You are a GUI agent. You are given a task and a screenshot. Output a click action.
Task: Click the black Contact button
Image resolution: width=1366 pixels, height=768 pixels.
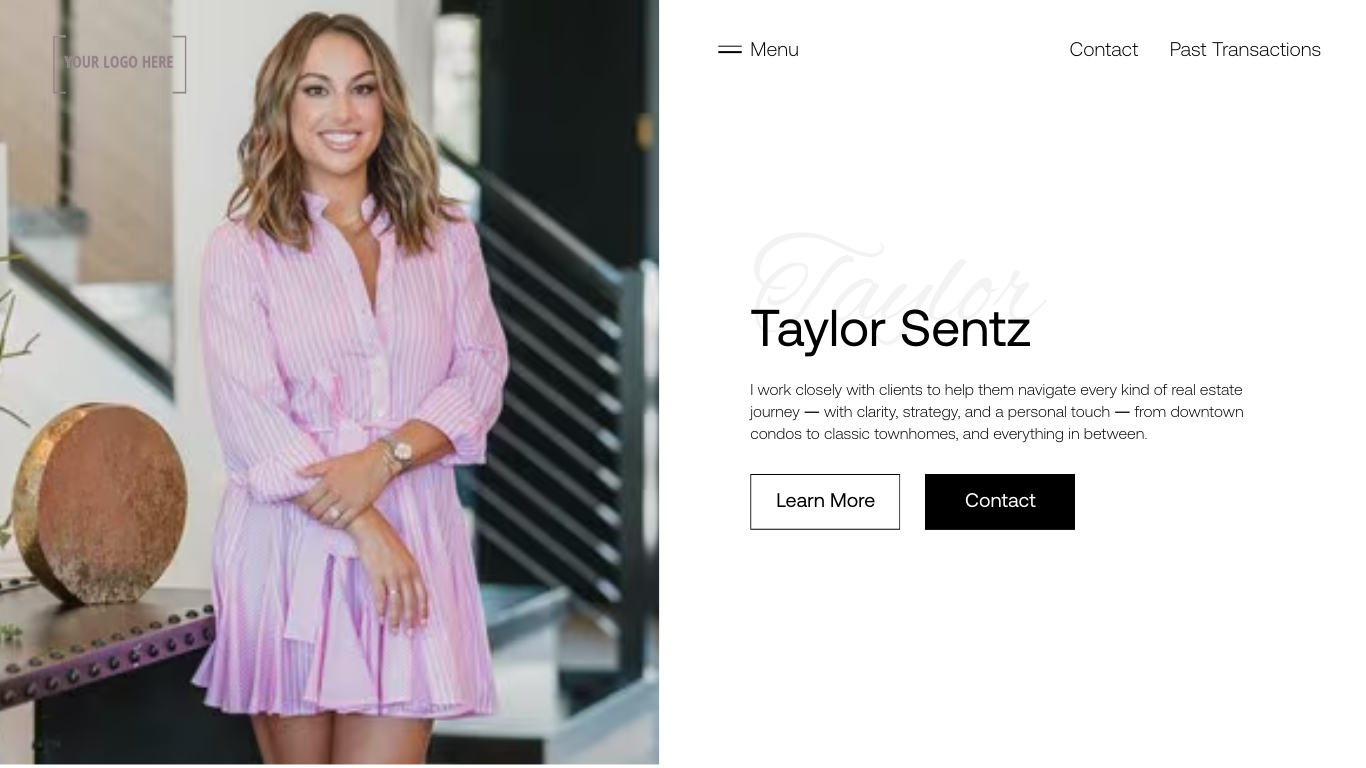tap(1000, 501)
